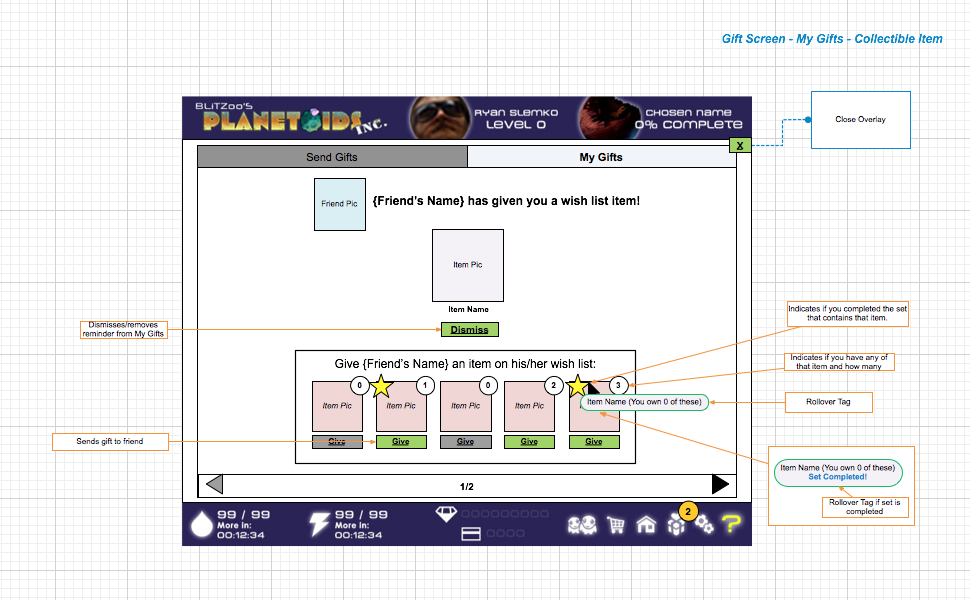Click the home icon in bottom bar
Image resolution: width=970 pixels, height=600 pixels.
click(646, 525)
